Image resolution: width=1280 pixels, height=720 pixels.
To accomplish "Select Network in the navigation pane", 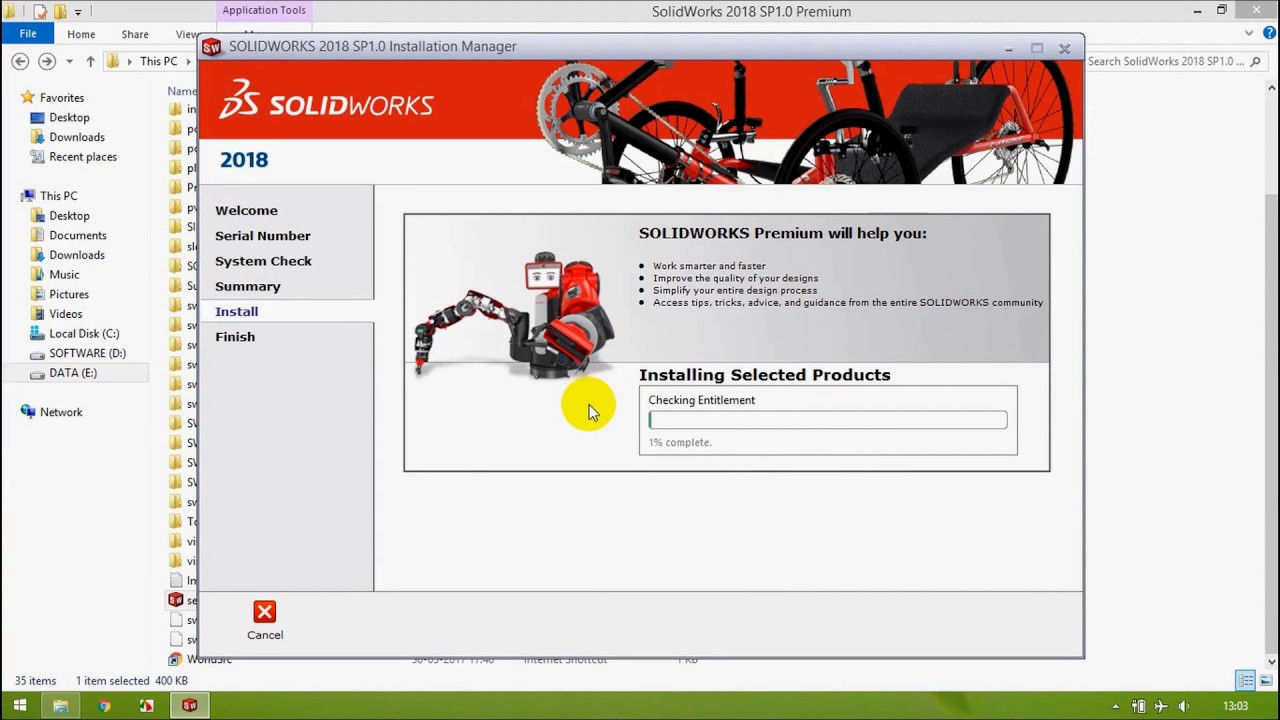I will [x=61, y=412].
